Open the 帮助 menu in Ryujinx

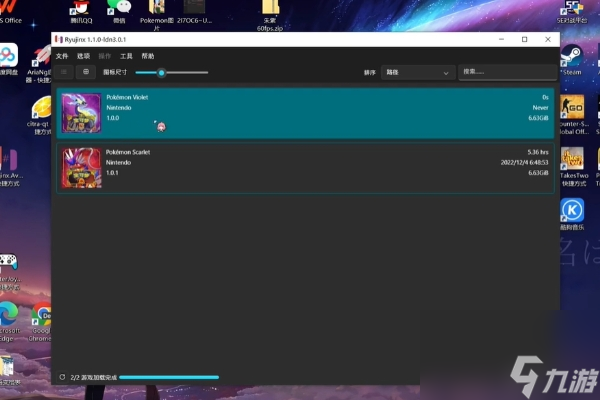click(148, 56)
